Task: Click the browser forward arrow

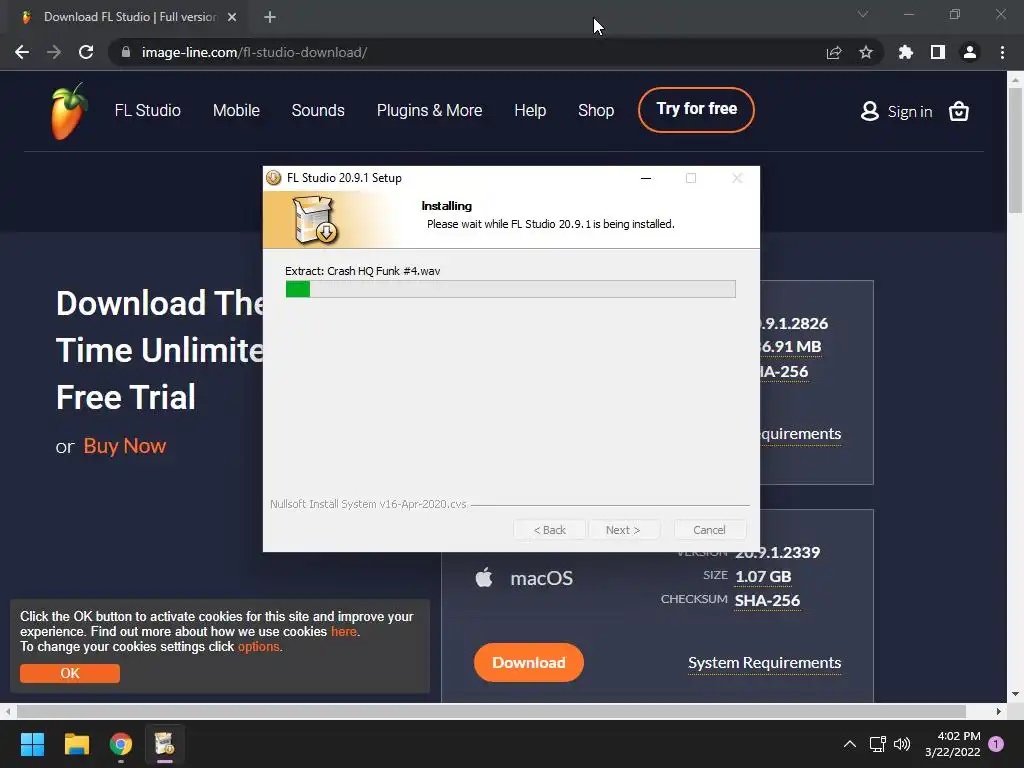Action: tap(54, 52)
